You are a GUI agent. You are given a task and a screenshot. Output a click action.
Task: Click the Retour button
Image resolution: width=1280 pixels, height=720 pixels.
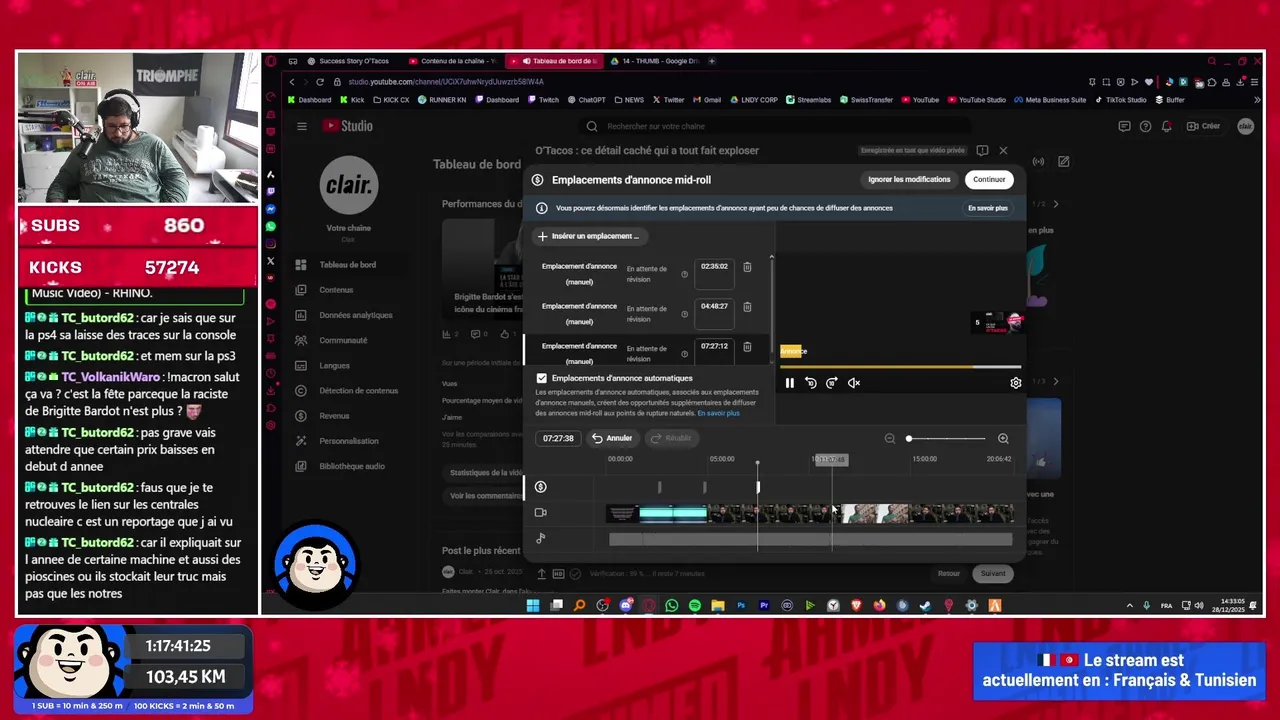[x=949, y=574]
